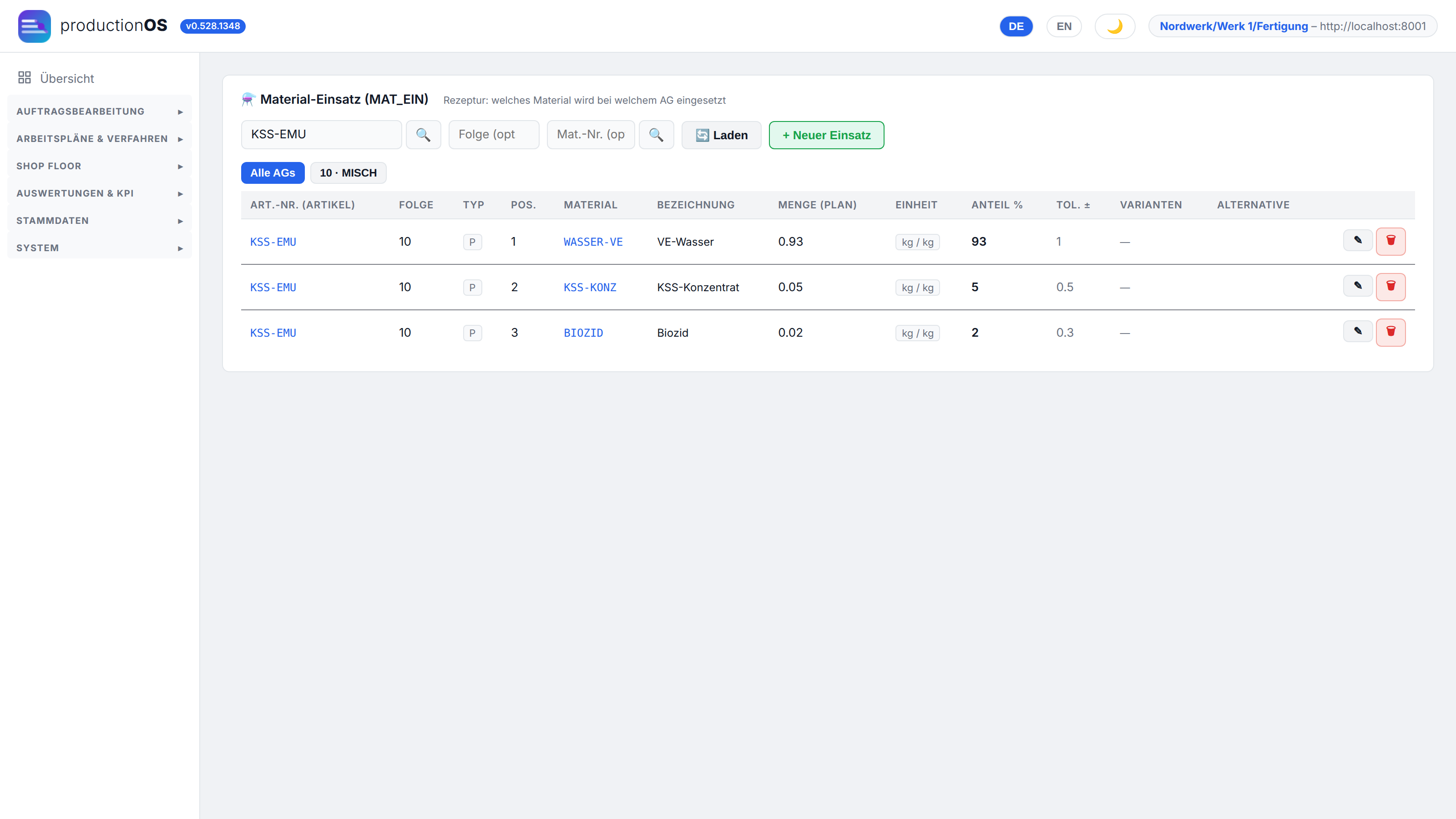Add a new entry via Neuer Einsatz

click(x=826, y=135)
